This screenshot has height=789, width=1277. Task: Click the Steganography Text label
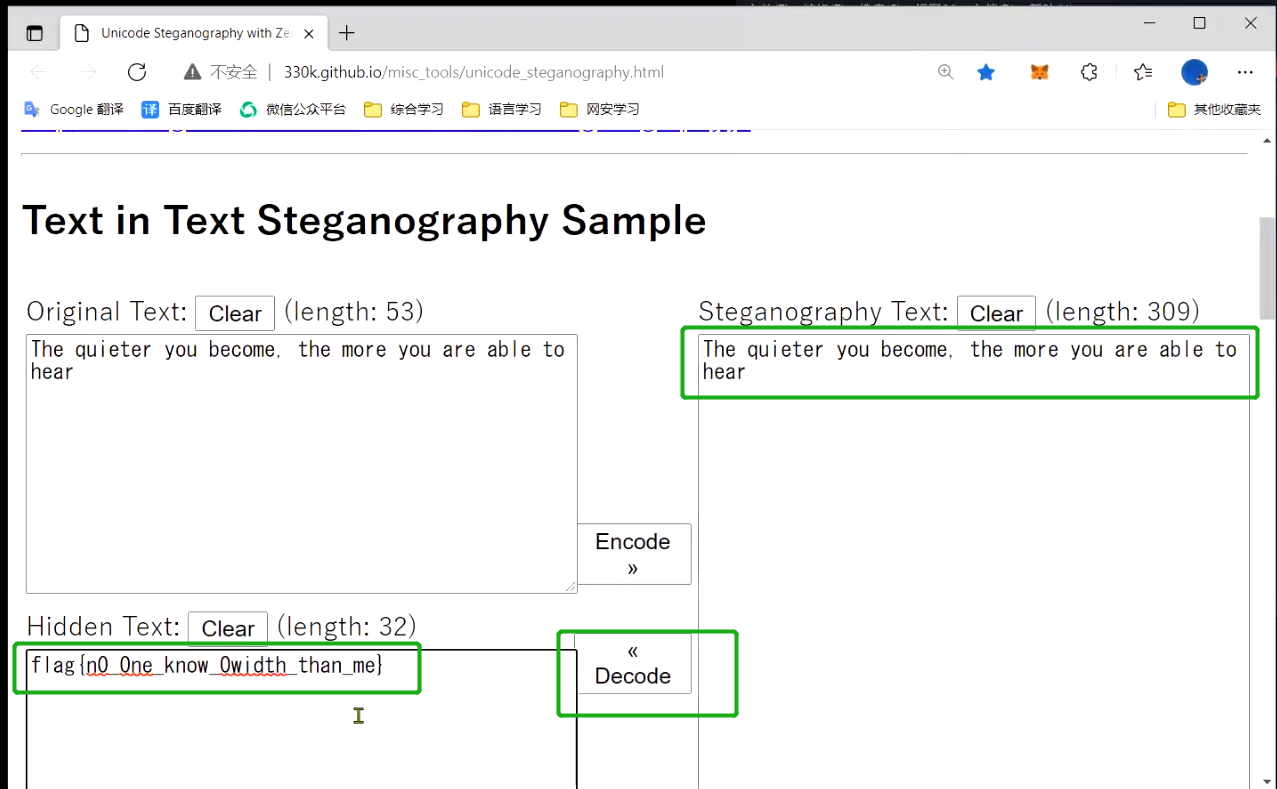[x=824, y=312]
